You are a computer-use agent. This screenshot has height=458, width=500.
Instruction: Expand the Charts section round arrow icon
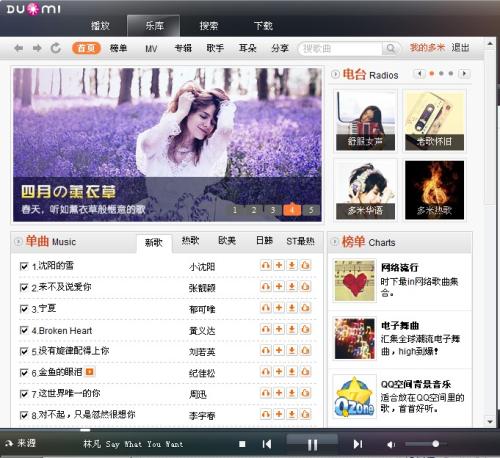[x=334, y=242]
